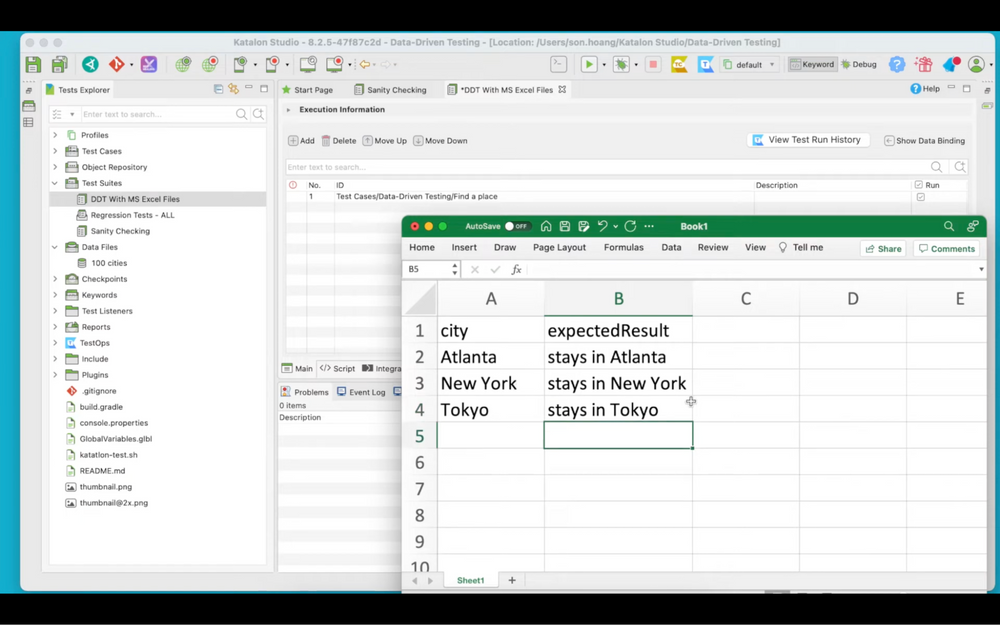Viewport: 1000px width, 625px height.
Task: Click the Excel Home icon in title bar
Action: pos(546,227)
